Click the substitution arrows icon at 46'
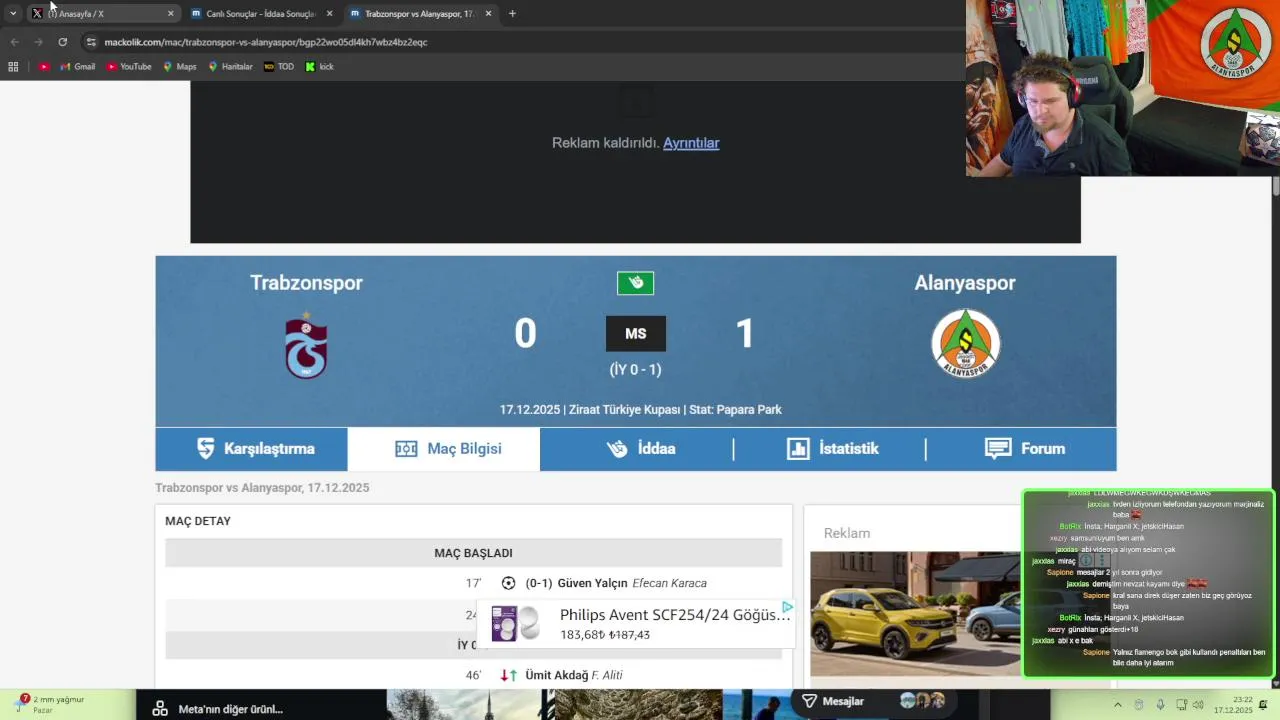1280x720 pixels. tap(508, 675)
